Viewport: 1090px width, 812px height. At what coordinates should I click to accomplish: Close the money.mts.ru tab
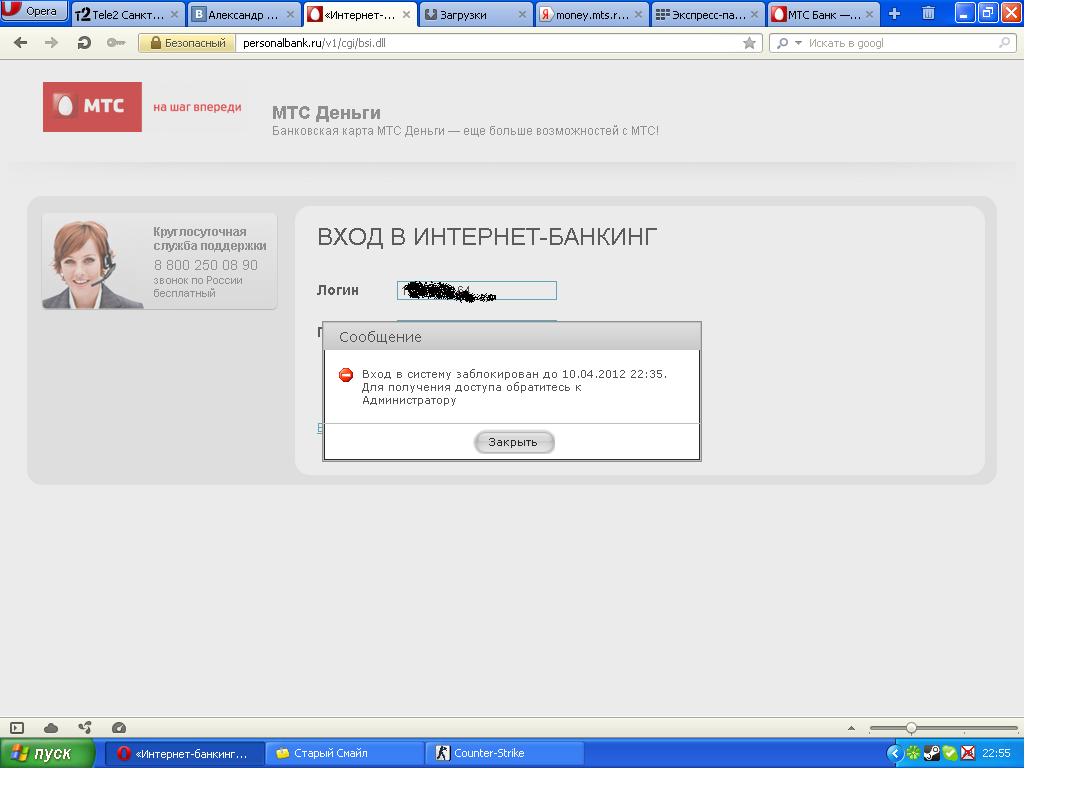pos(638,15)
